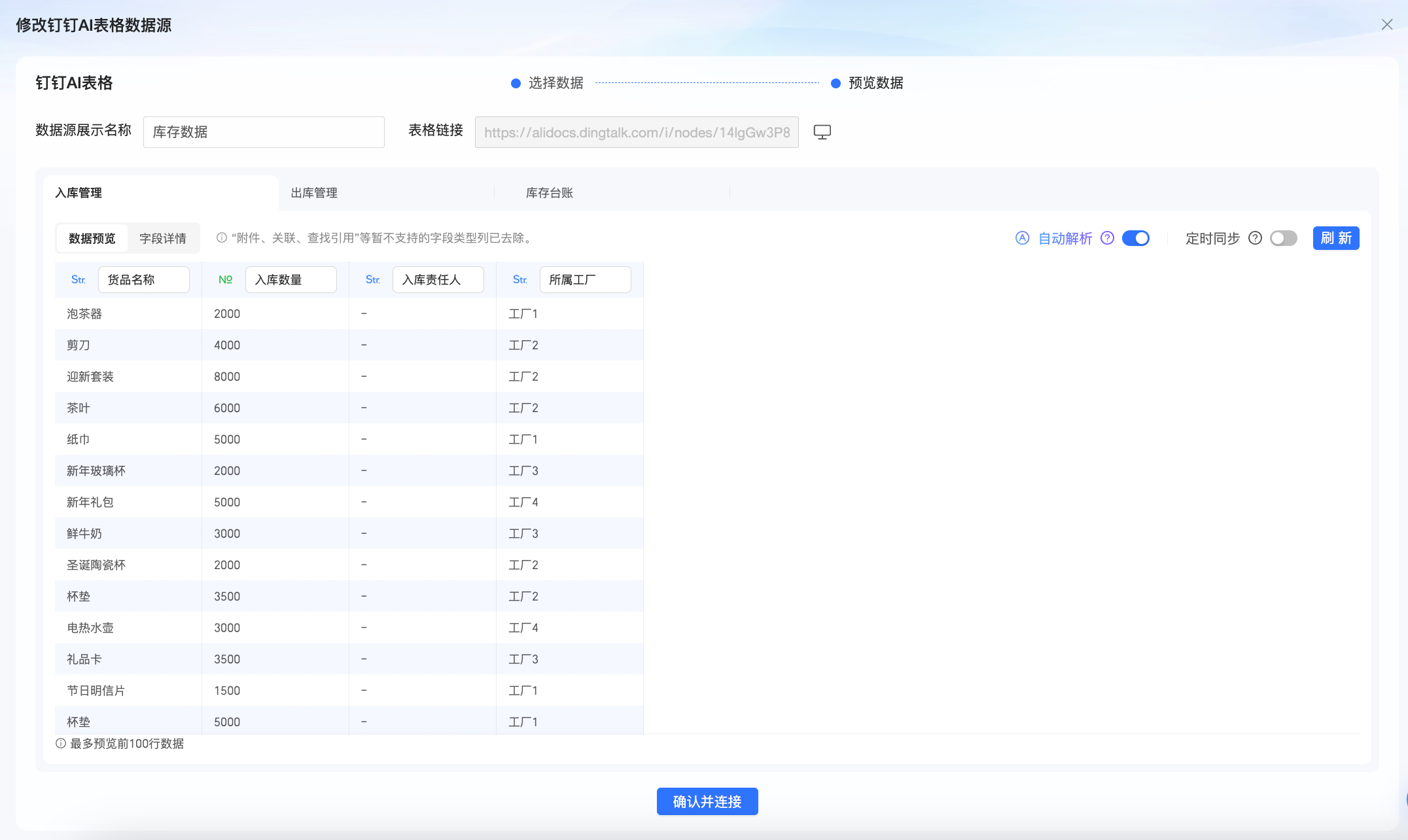Enable the 定时同步 toggle switch
This screenshot has height=840, width=1408.
point(1283,238)
